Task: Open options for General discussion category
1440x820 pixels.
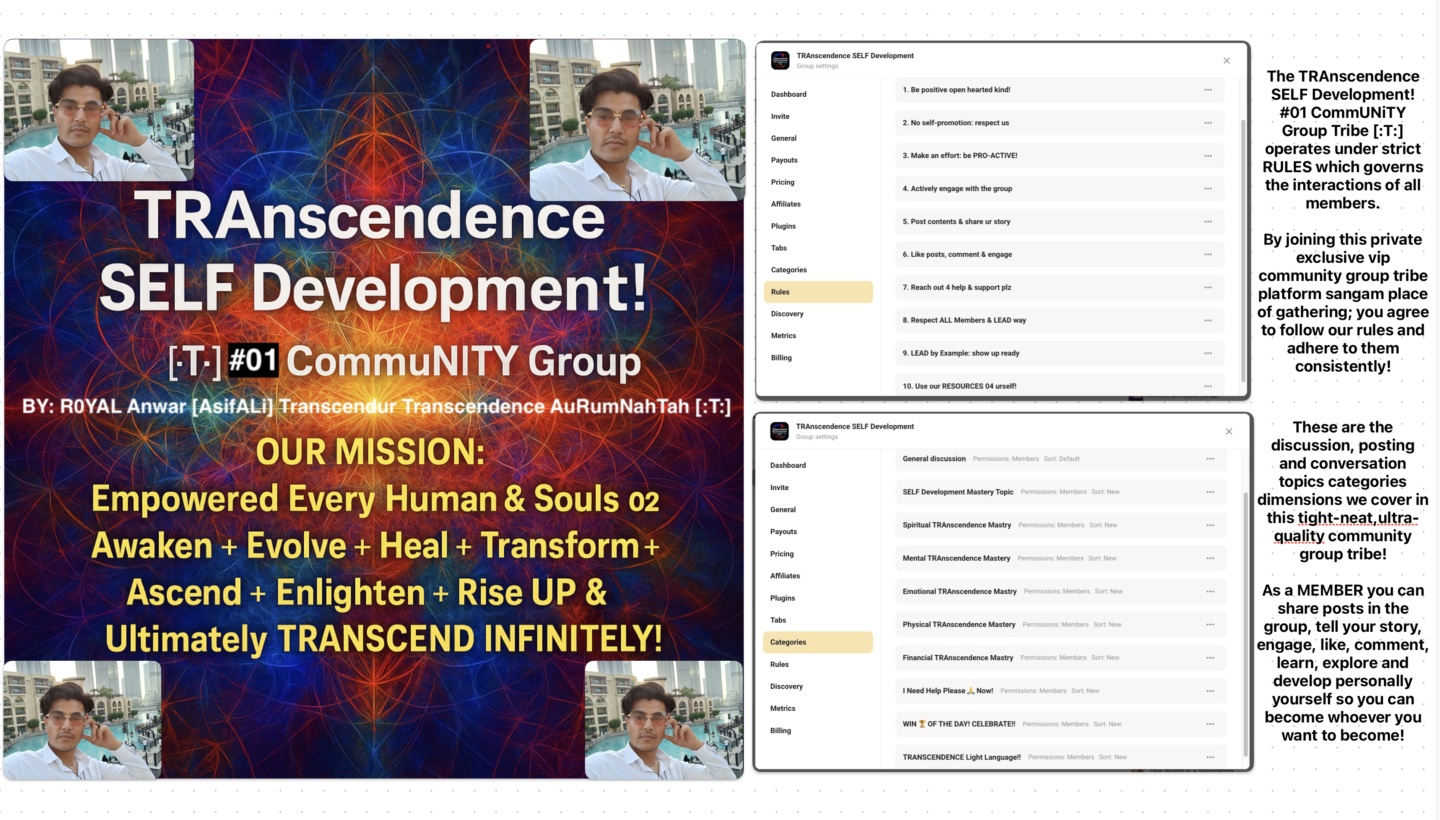Action: [1210, 459]
